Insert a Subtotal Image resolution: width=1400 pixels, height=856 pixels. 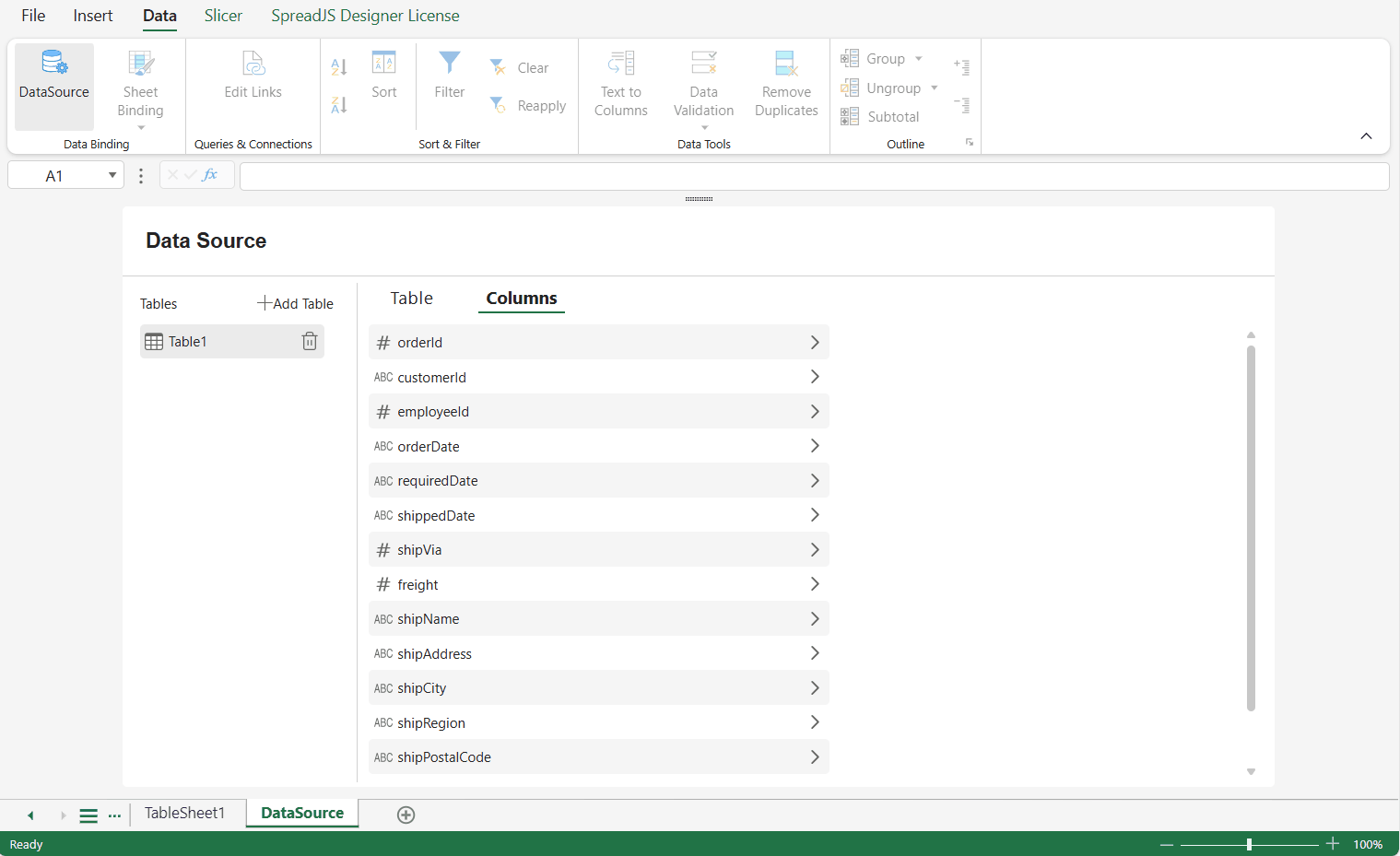pos(879,117)
